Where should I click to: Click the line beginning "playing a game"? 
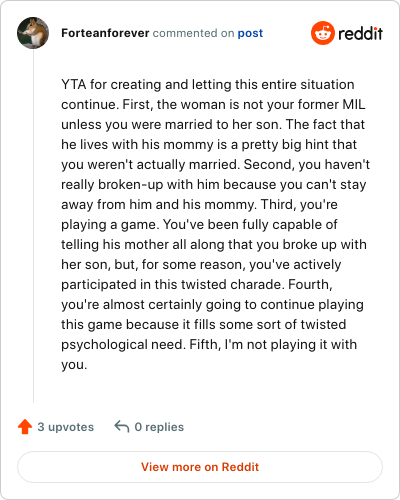(199, 225)
